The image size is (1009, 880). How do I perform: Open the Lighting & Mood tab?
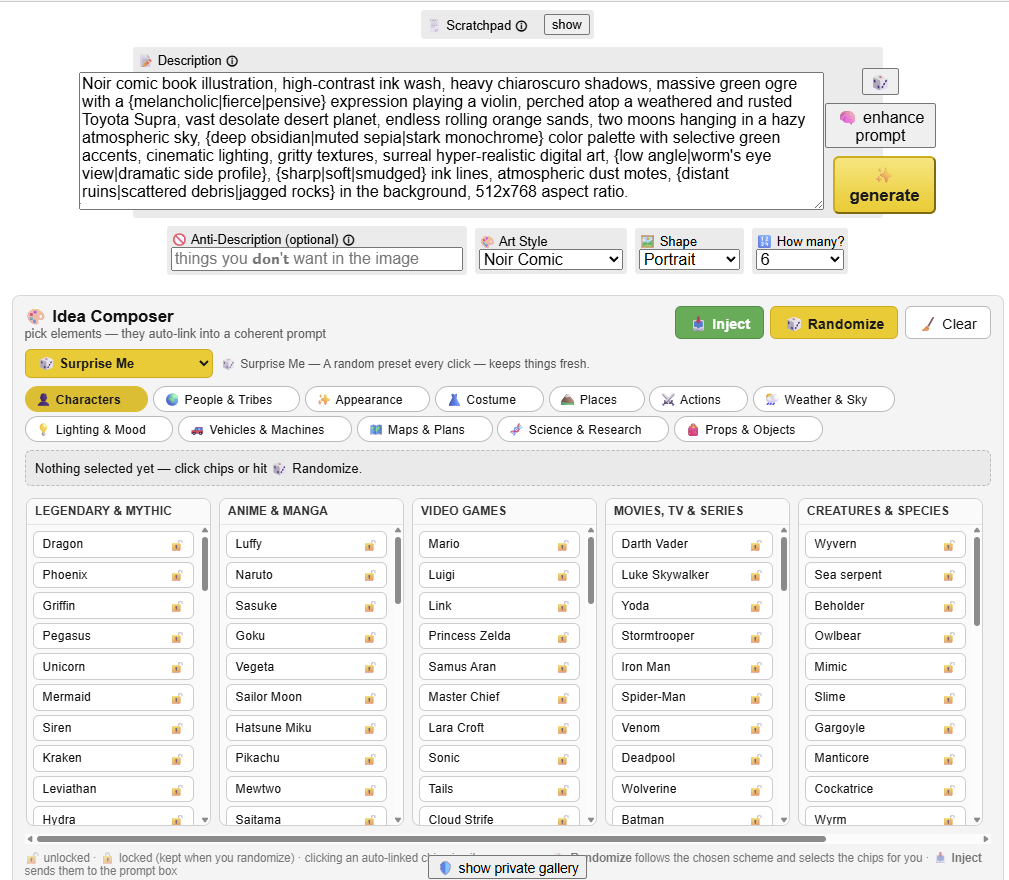pos(99,430)
